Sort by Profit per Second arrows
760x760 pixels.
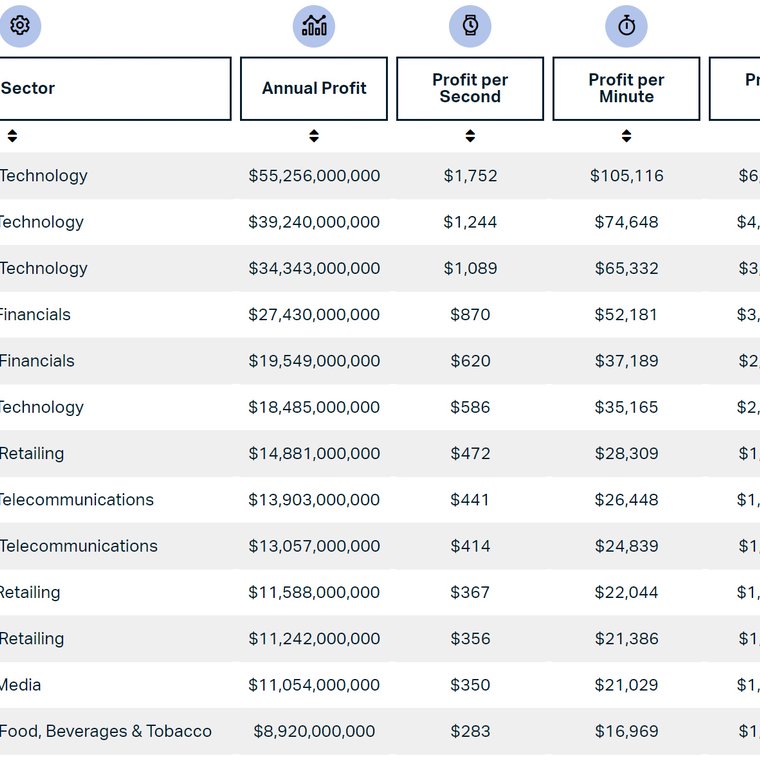click(x=470, y=136)
